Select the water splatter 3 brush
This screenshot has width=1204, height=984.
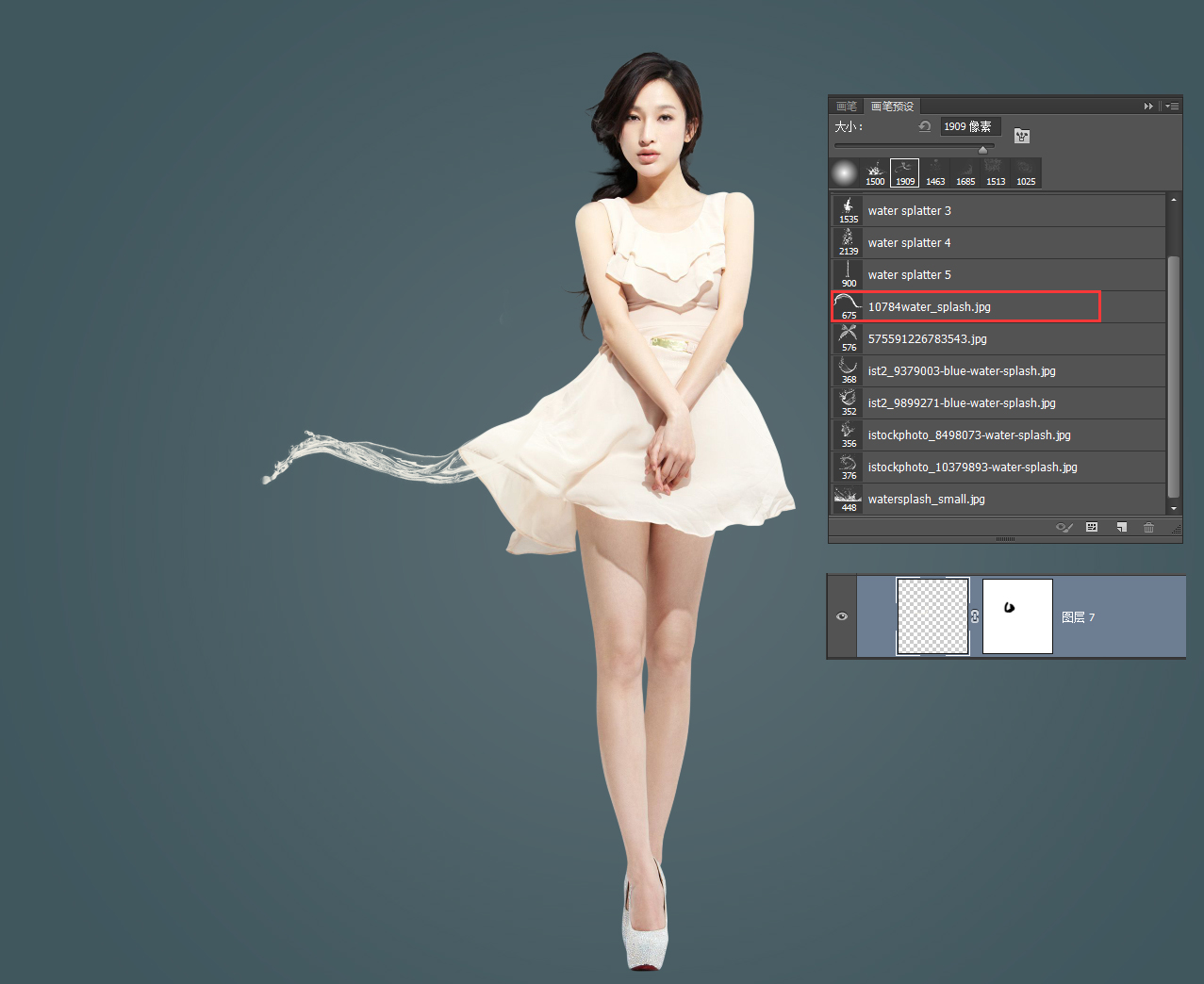point(998,211)
